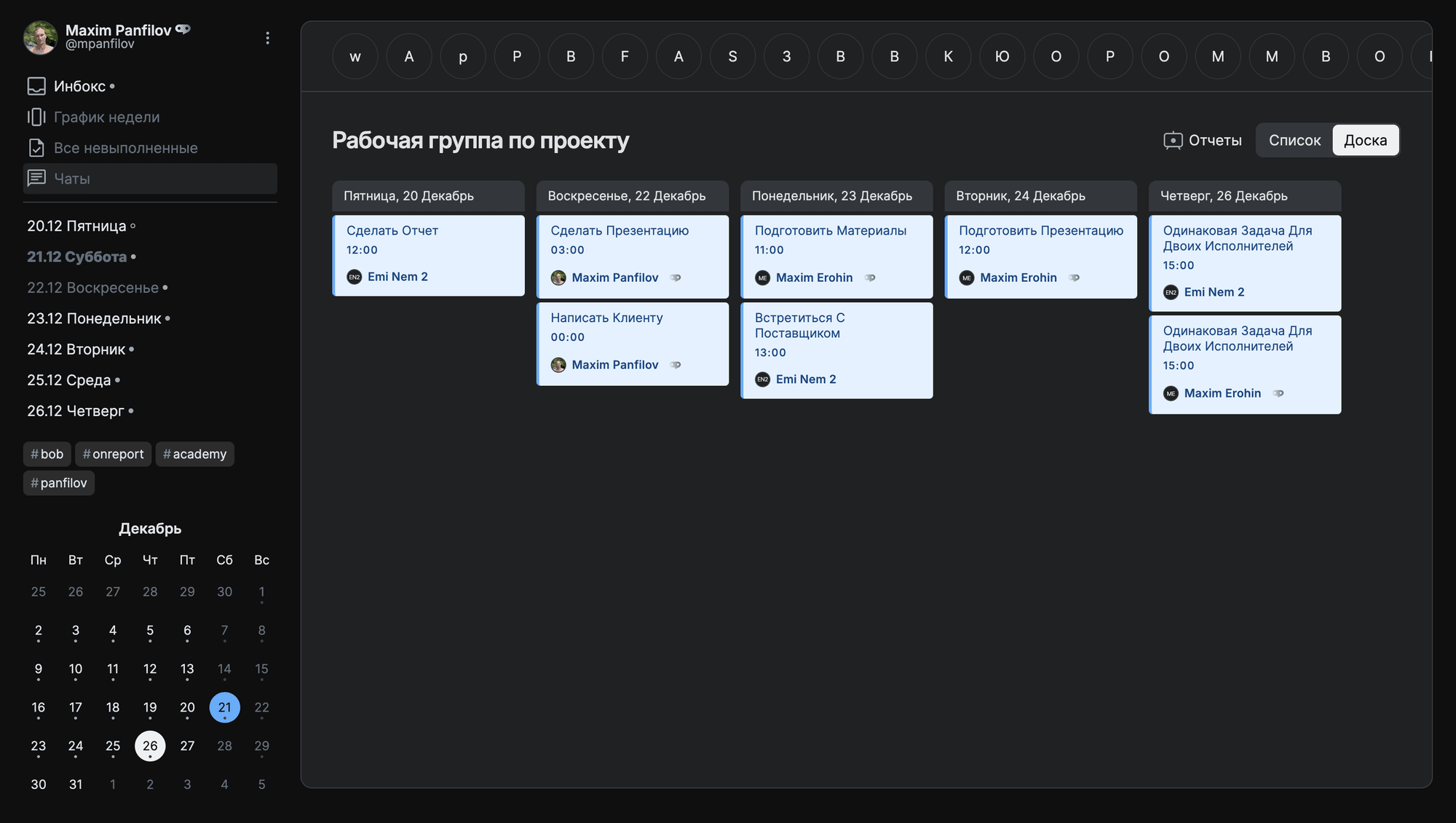Click Maxim Panfilov profile avatar

pyautogui.click(x=40, y=38)
